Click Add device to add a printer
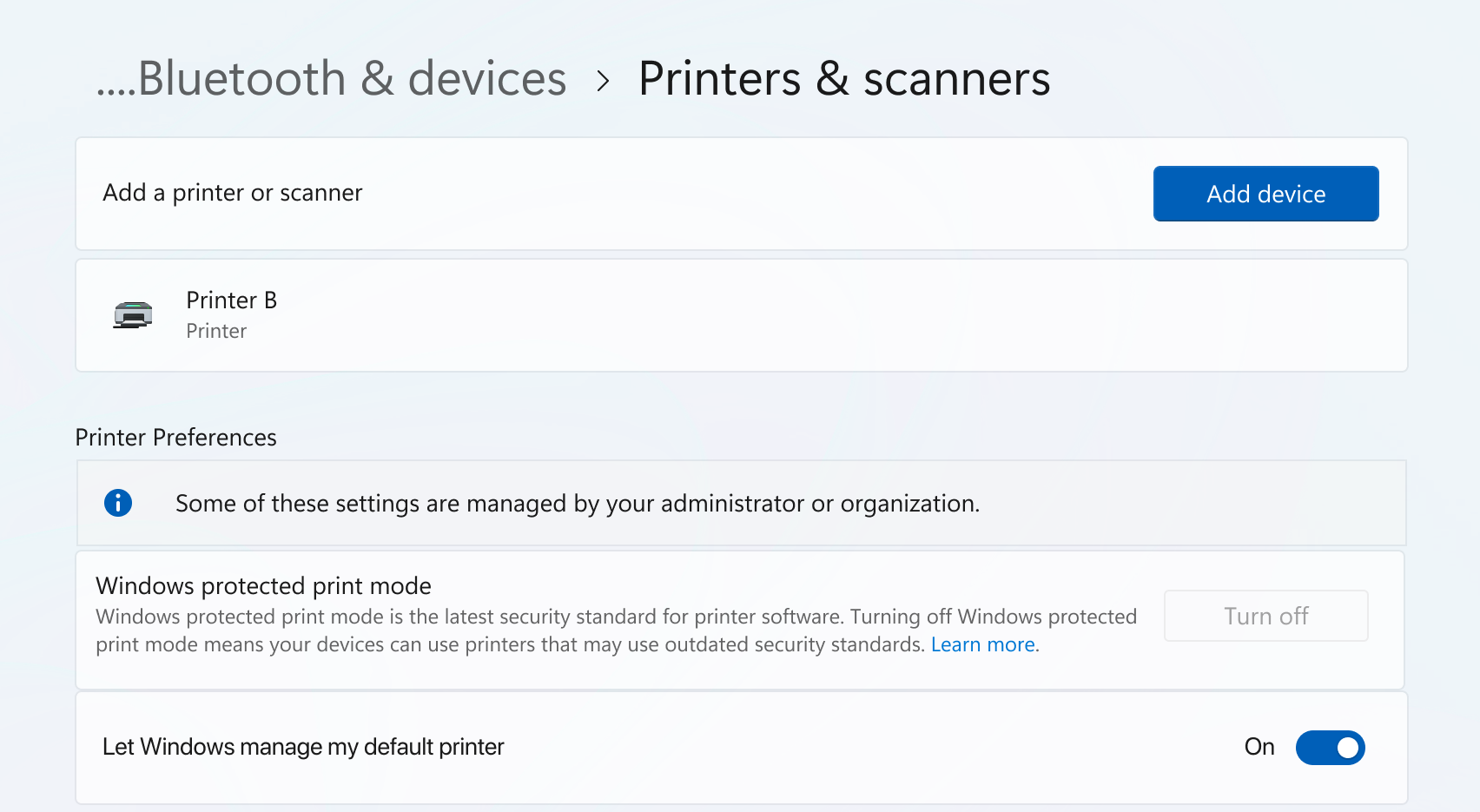Screen dimensions: 1480x812 pos(1265,194)
